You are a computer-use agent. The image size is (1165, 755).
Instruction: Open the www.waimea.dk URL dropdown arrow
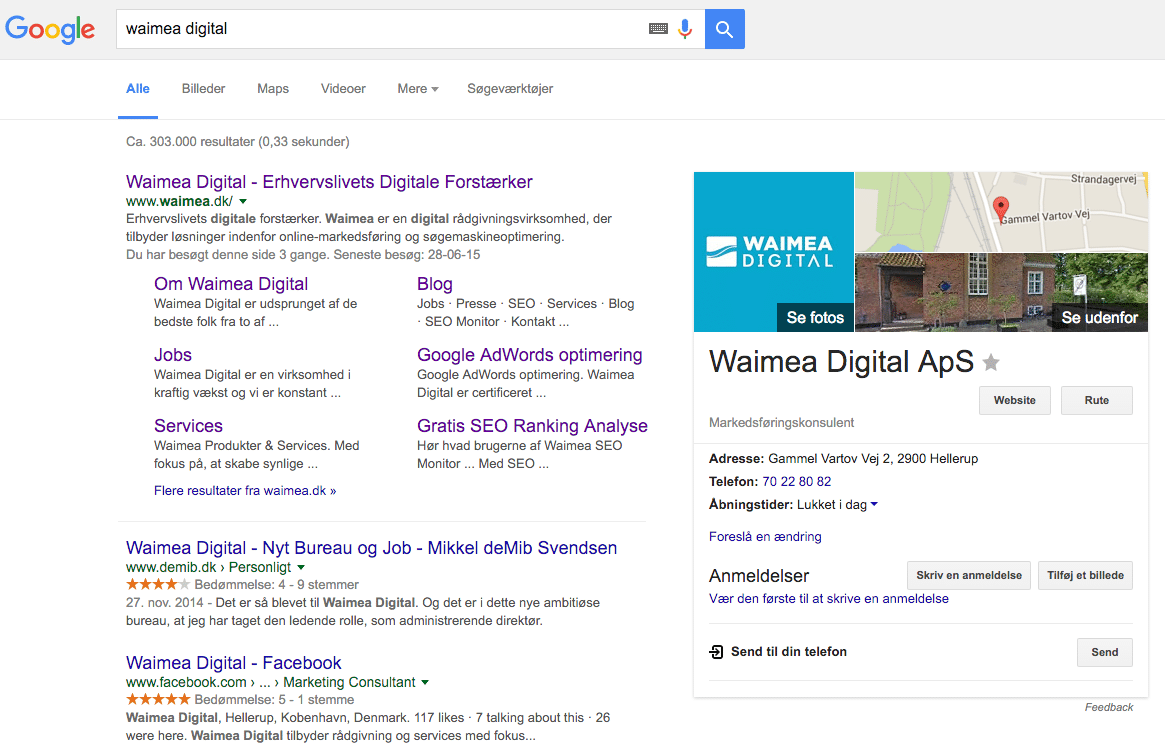[x=243, y=201]
